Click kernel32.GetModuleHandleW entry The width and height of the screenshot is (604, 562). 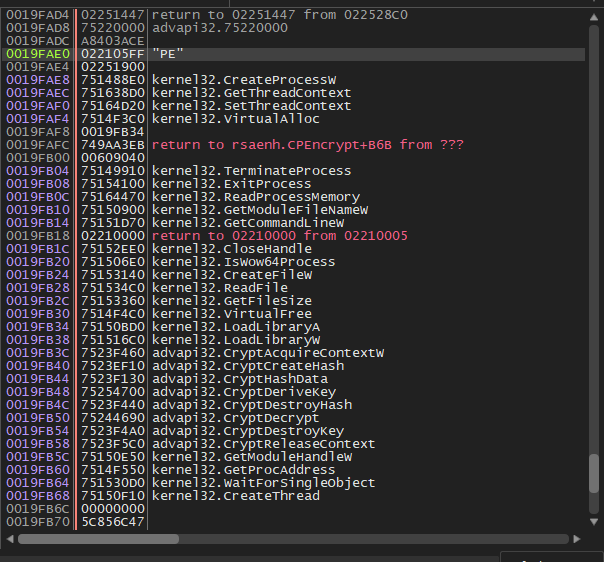click(x=252, y=457)
